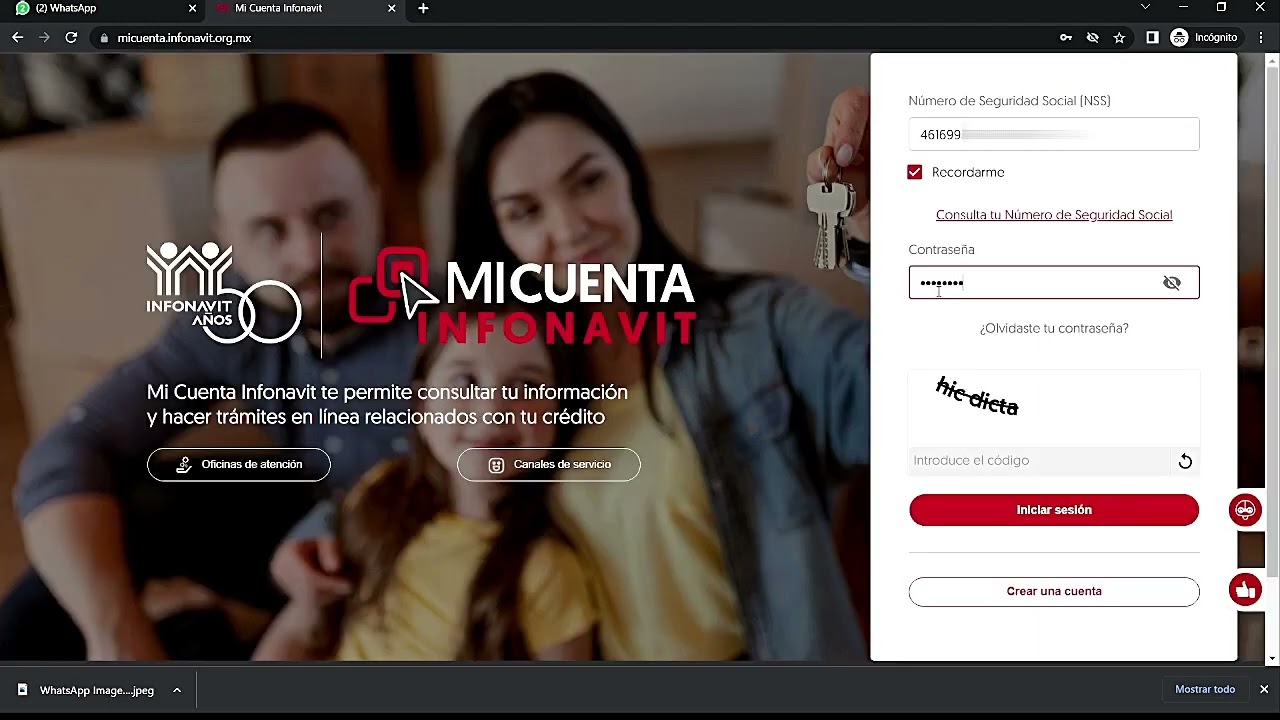Image resolution: width=1280 pixels, height=720 pixels.
Task: Open Canales de servicio button
Action: (548, 464)
